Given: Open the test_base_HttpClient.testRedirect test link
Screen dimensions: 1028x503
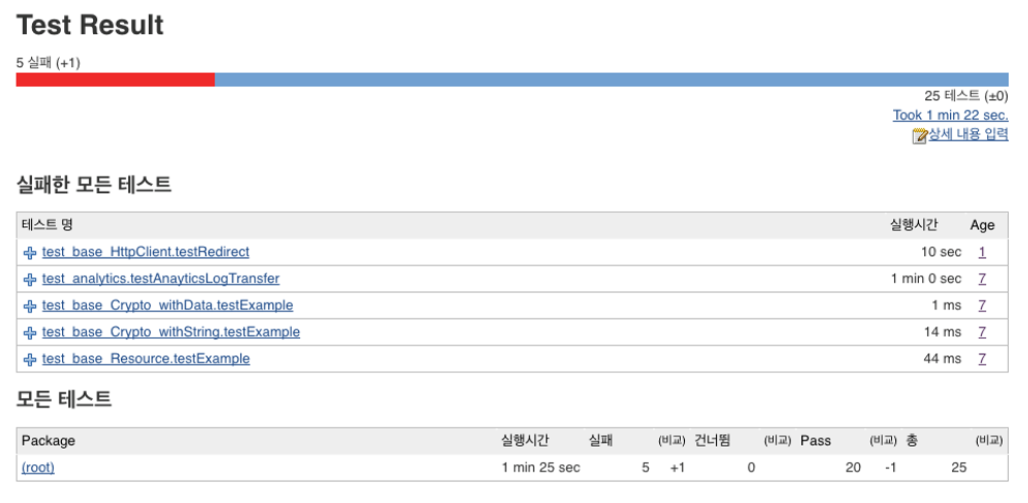Looking at the screenshot, I should tap(145, 252).
